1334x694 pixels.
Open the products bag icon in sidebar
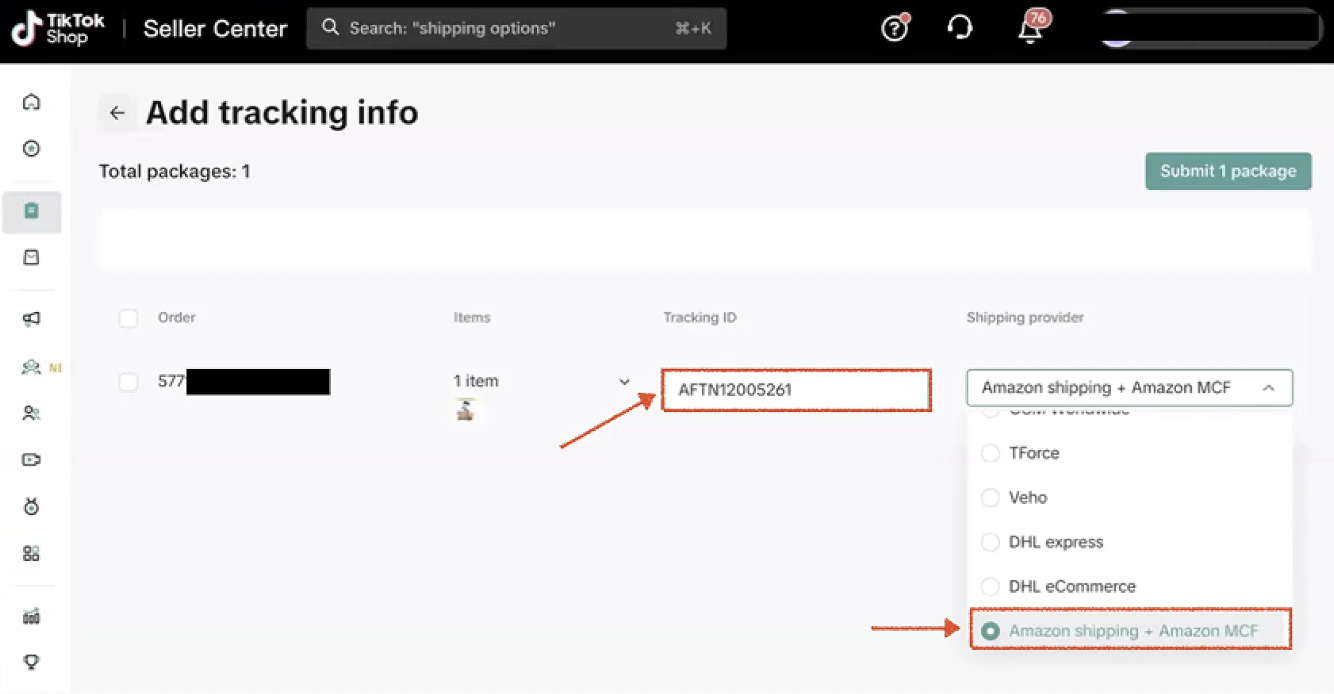tap(32, 258)
